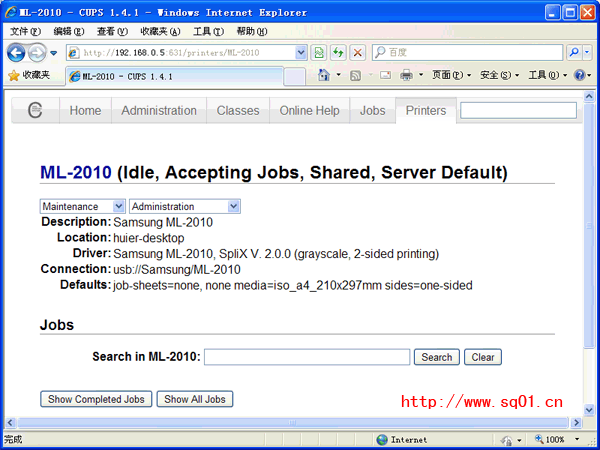Screen dimensions: 600x450
Task: Open the Favorites star button
Action: pos(29,75)
